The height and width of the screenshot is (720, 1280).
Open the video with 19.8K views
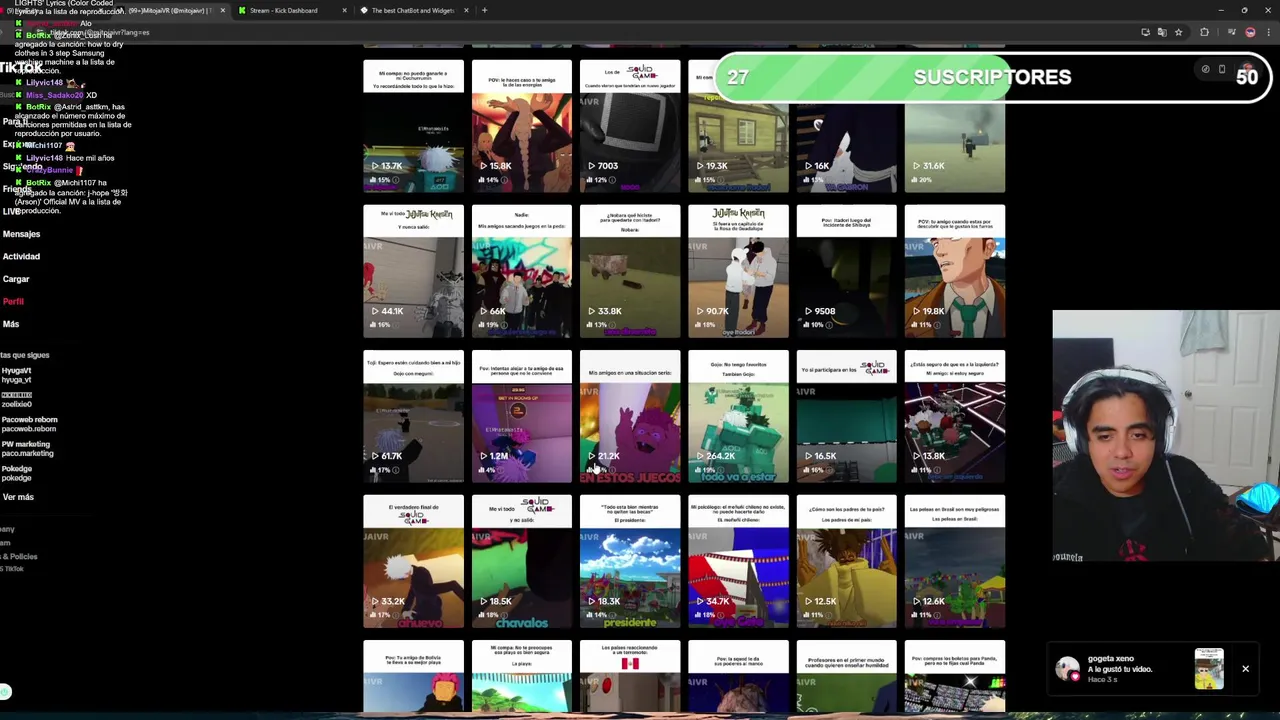point(955,271)
